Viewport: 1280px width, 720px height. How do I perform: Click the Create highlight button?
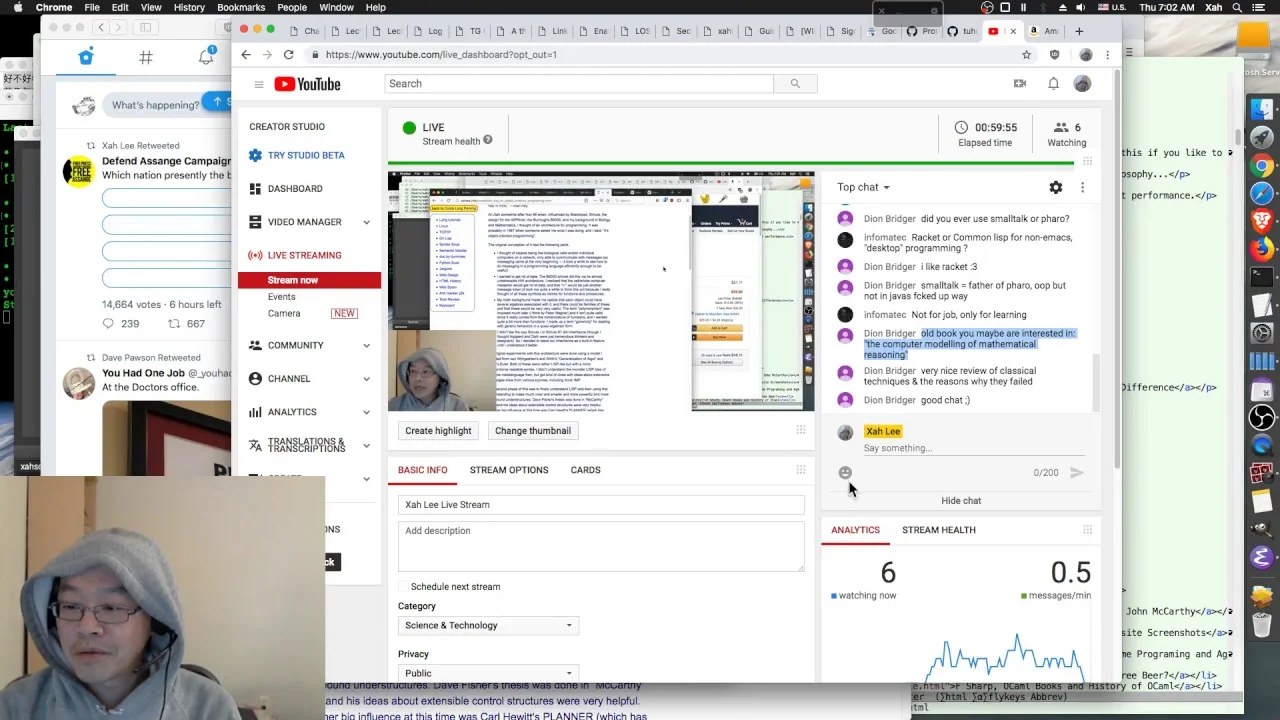(x=438, y=431)
